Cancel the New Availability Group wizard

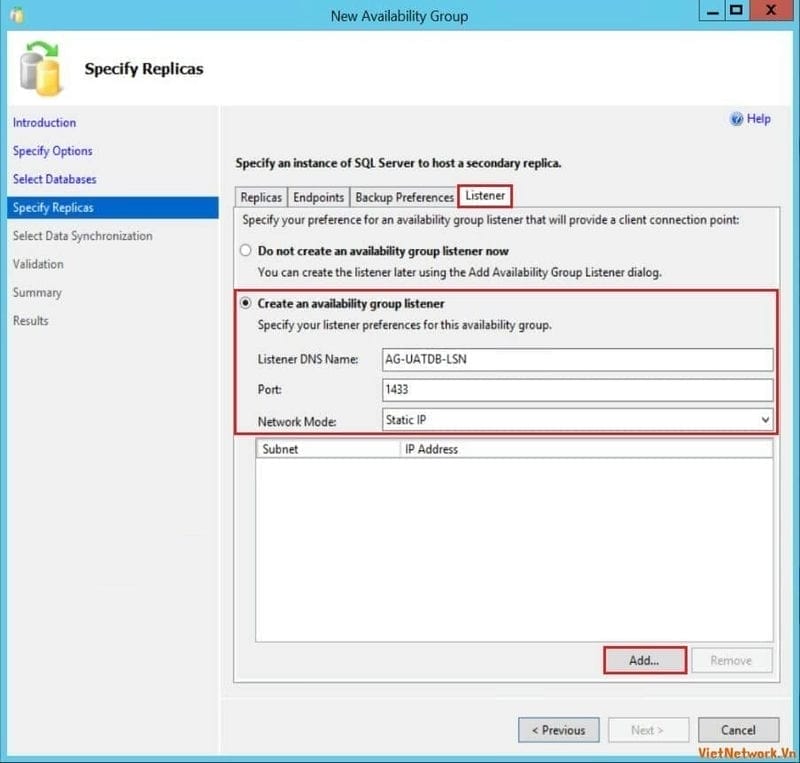tap(738, 730)
